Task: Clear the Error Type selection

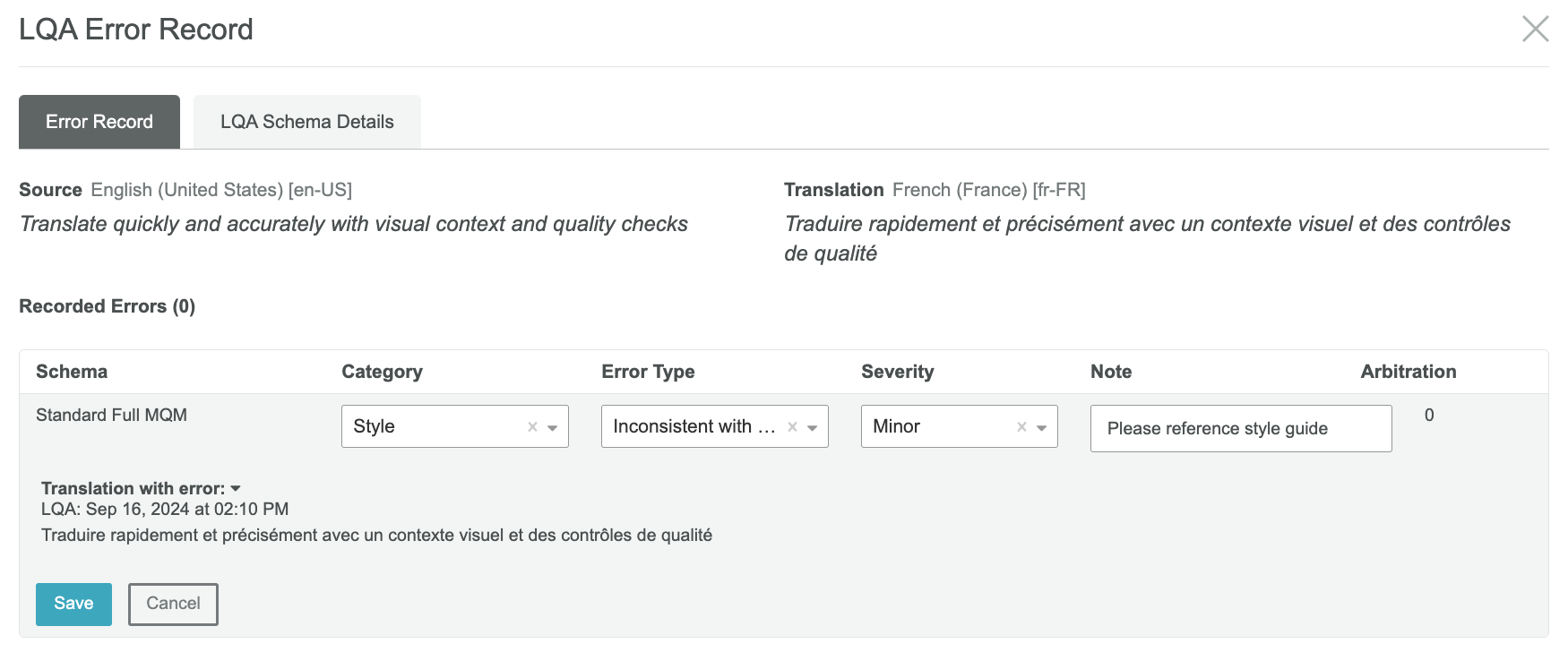Action: [x=792, y=427]
